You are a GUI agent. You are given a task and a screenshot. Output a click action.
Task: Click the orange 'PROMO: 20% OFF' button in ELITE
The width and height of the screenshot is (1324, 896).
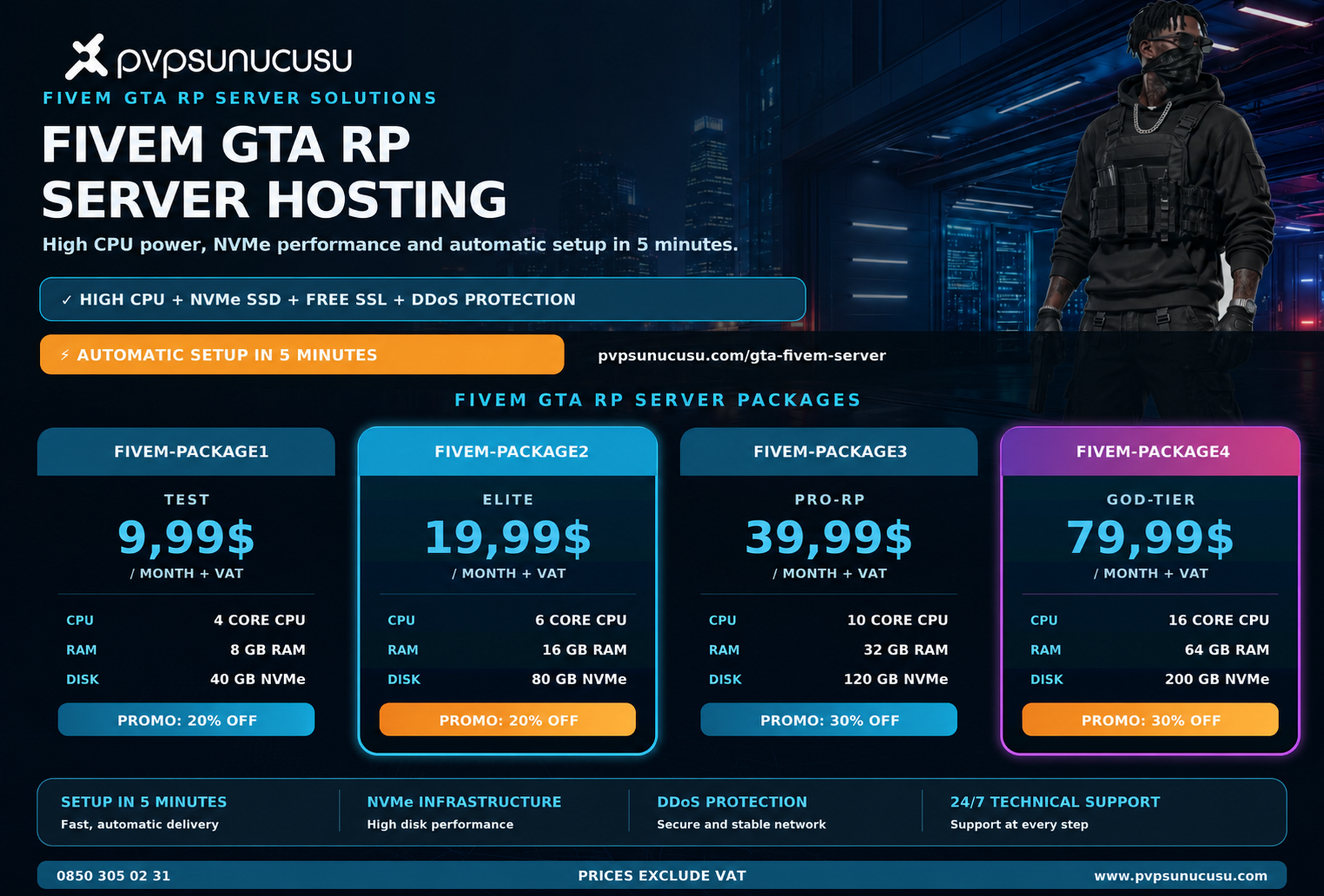click(508, 720)
